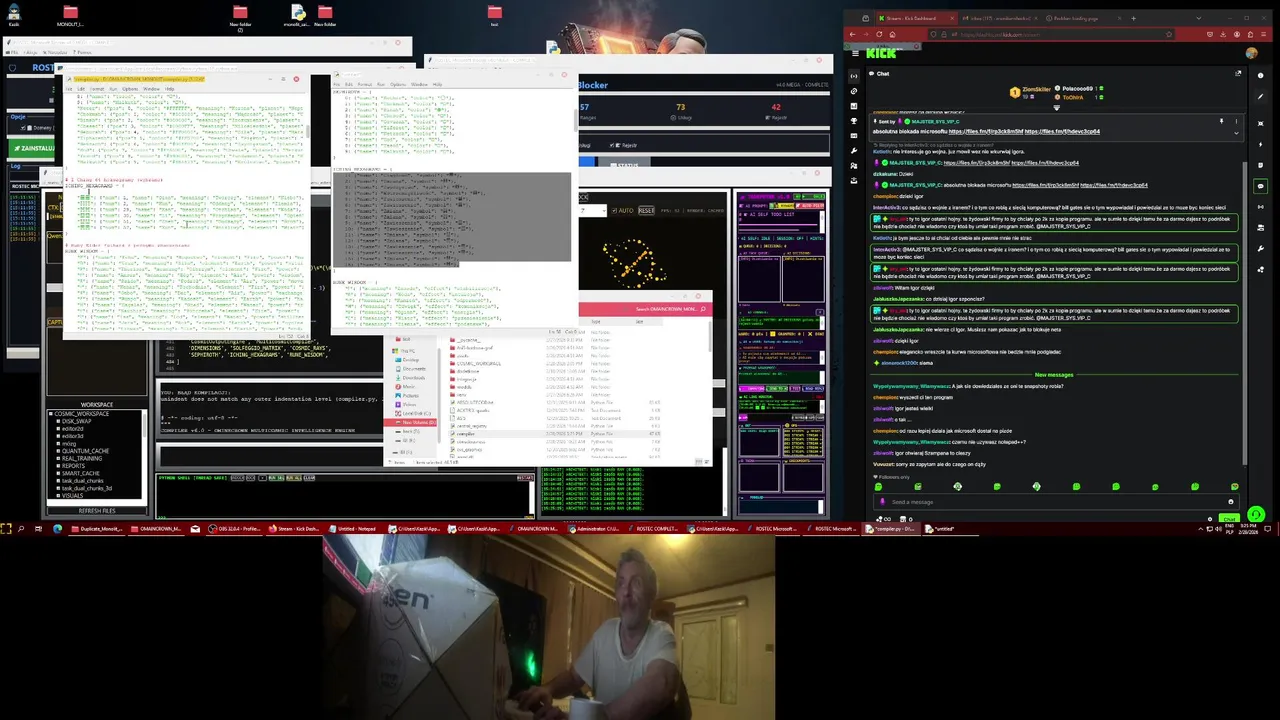Viewport: 1280px width, 720px height.
Task: Click green Chat send button
Action: click(1230, 519)
